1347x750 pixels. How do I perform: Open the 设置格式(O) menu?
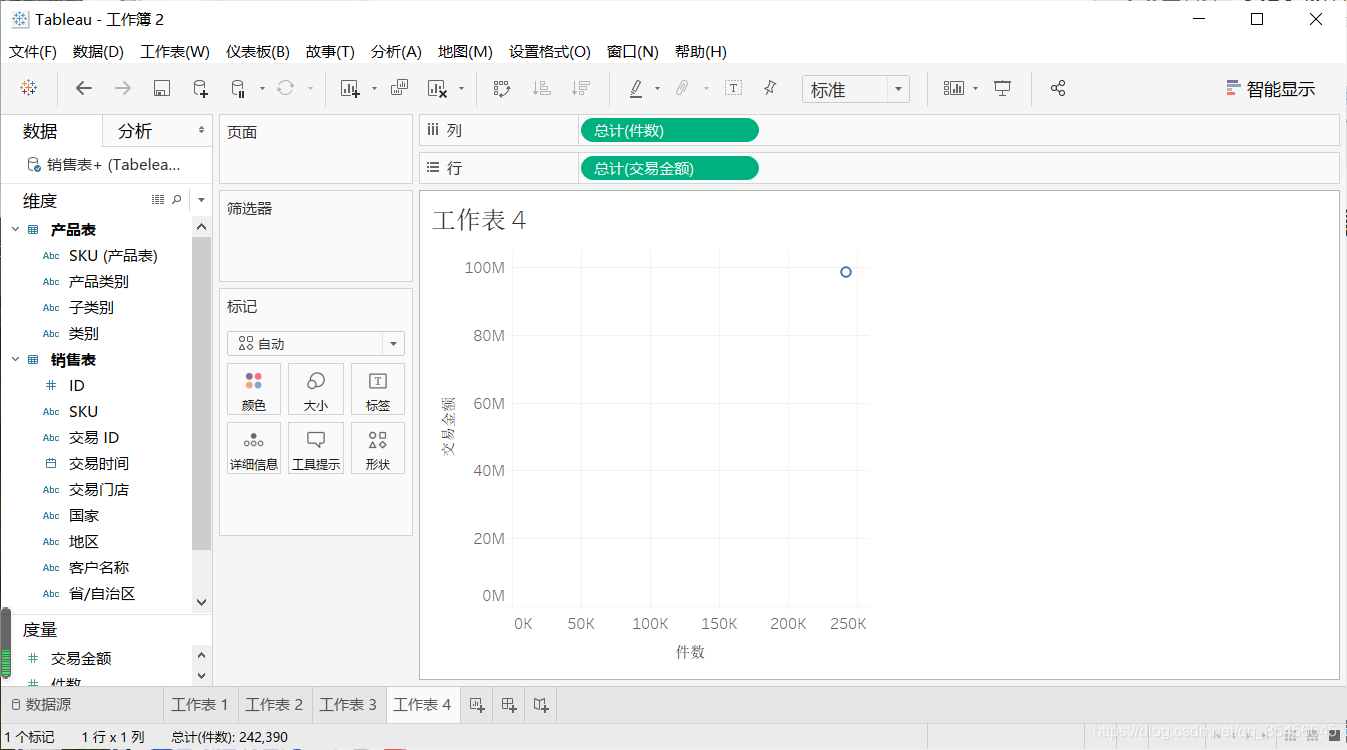[x=550, y=52]
